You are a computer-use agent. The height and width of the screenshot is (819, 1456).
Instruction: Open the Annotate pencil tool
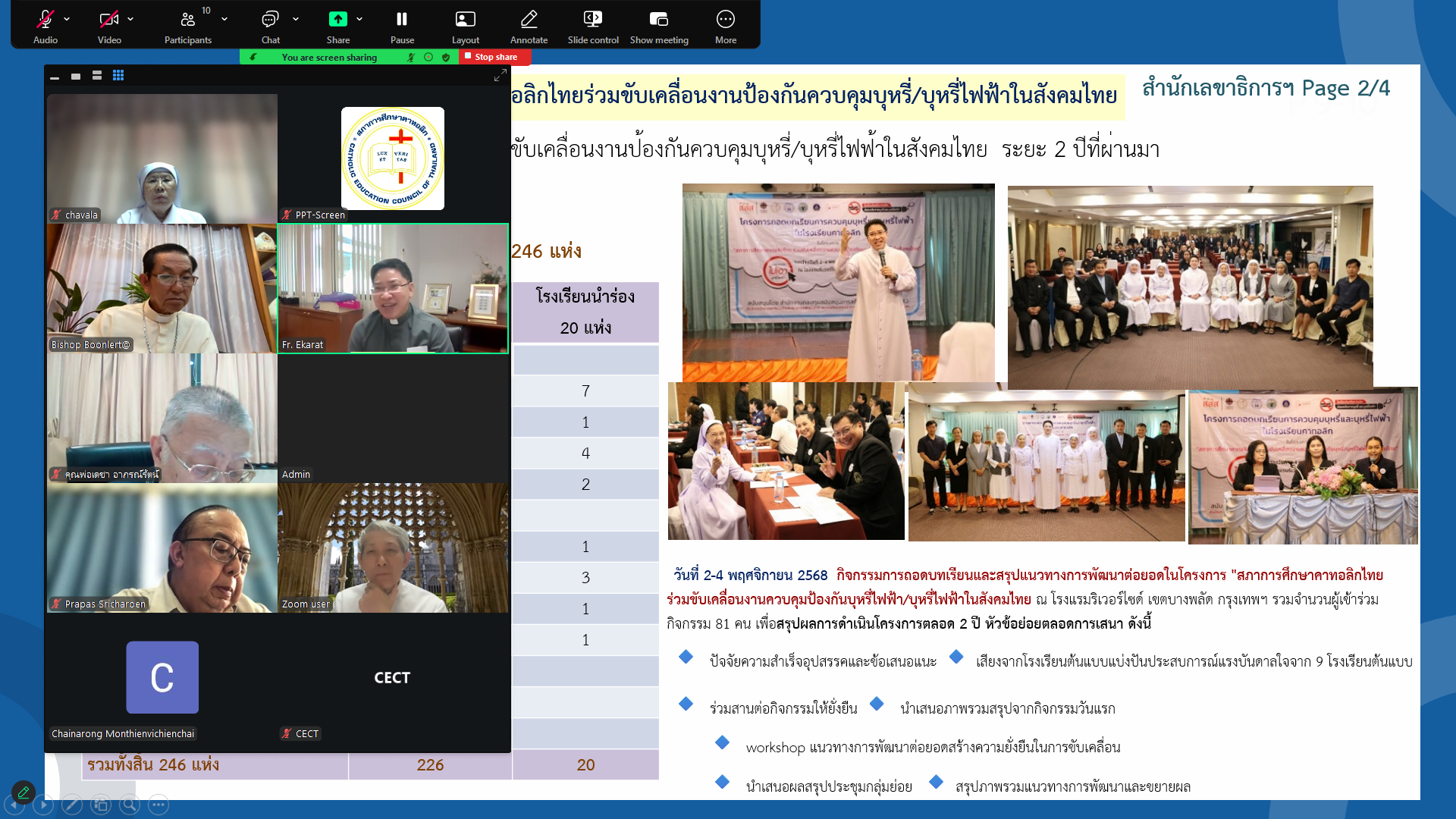point(529,20)
